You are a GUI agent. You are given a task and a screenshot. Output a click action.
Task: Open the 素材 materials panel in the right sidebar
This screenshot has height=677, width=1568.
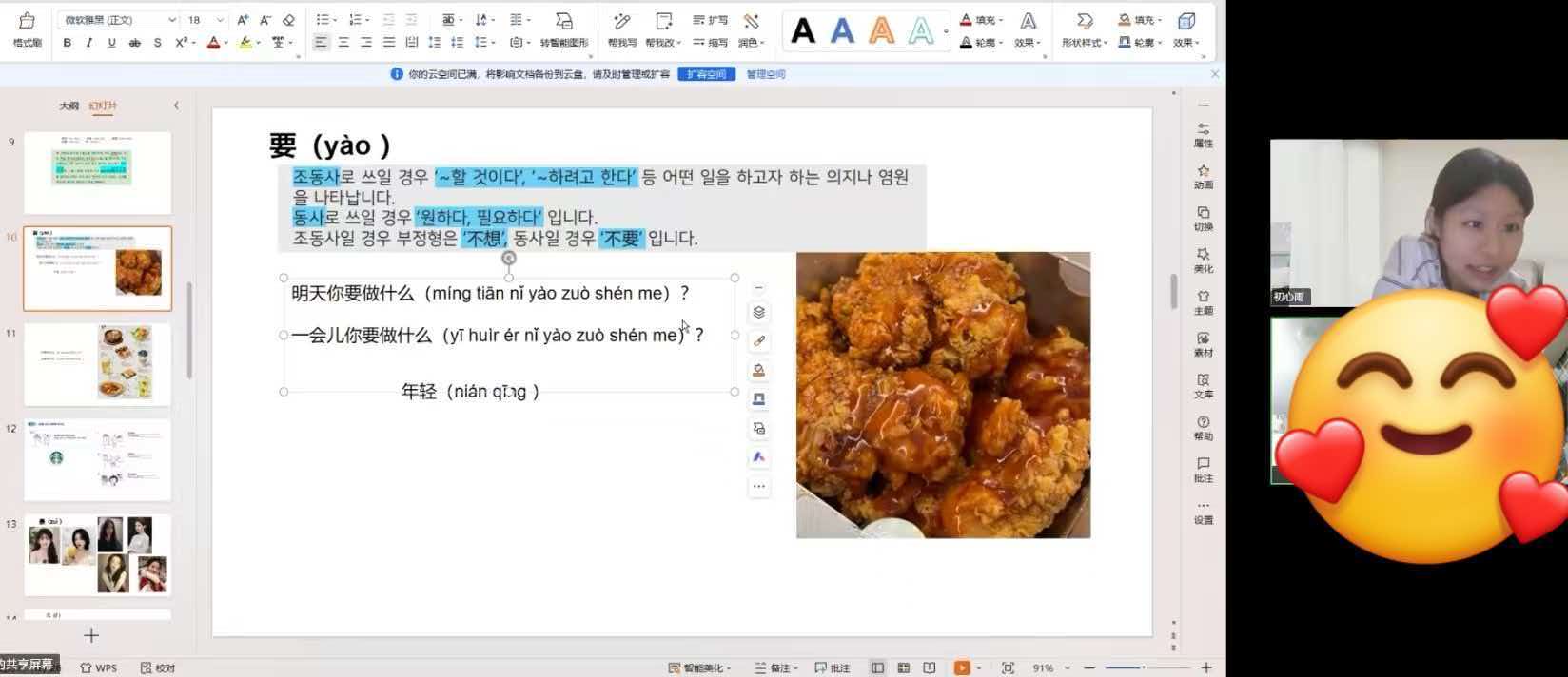point(1204,344)
